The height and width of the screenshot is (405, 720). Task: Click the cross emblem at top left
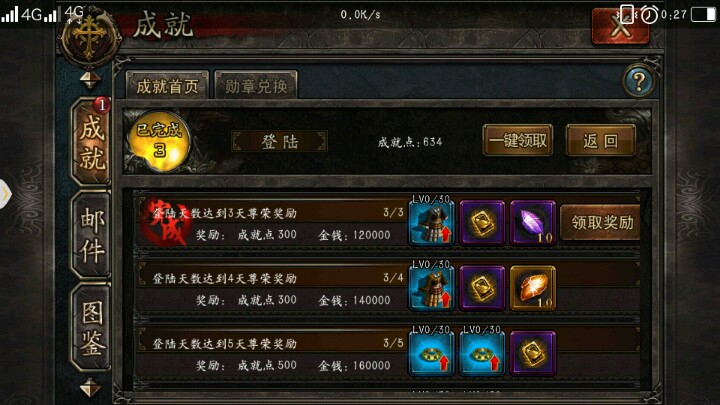[90, 38]
